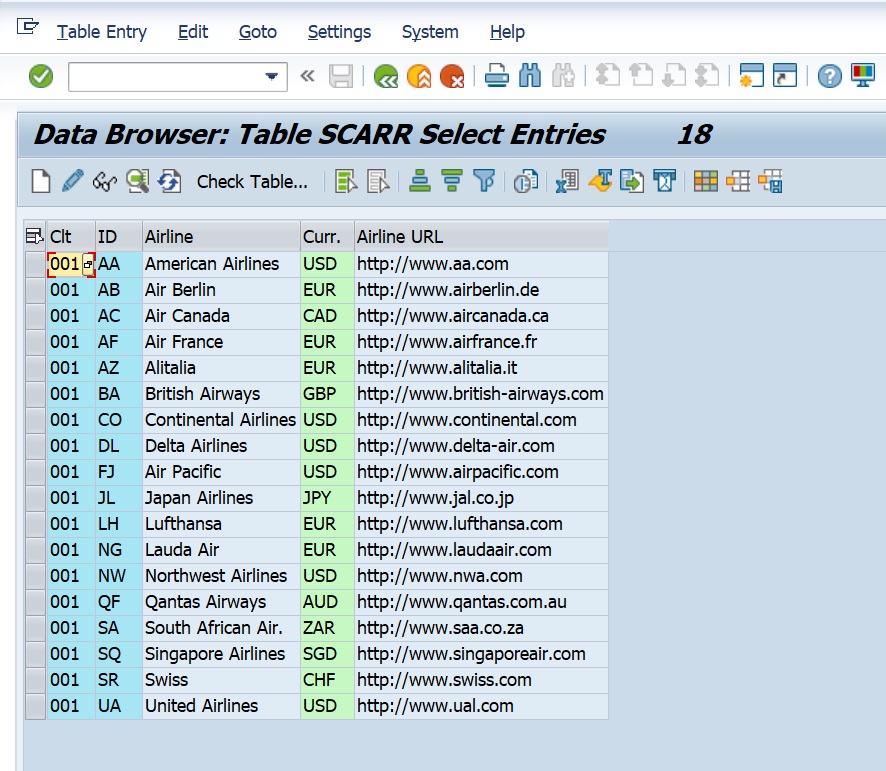
Task: Click the Curr. column header
Action: click(327, 236)
